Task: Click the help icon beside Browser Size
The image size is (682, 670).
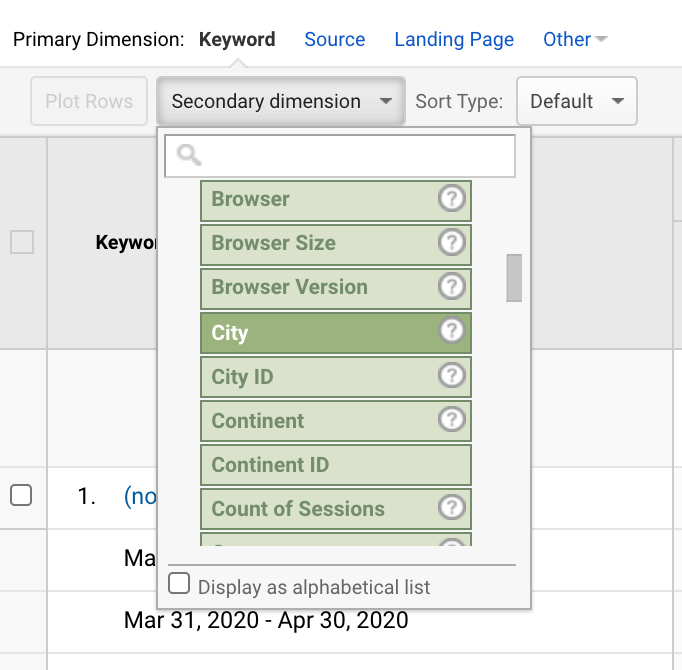Action: tap(452, 244)
